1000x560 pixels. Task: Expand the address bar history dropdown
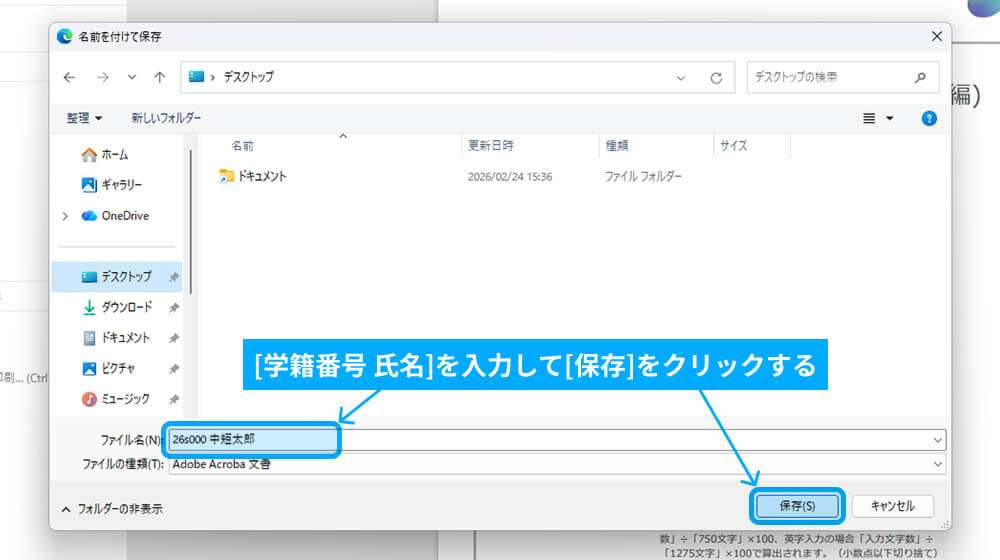681,77
